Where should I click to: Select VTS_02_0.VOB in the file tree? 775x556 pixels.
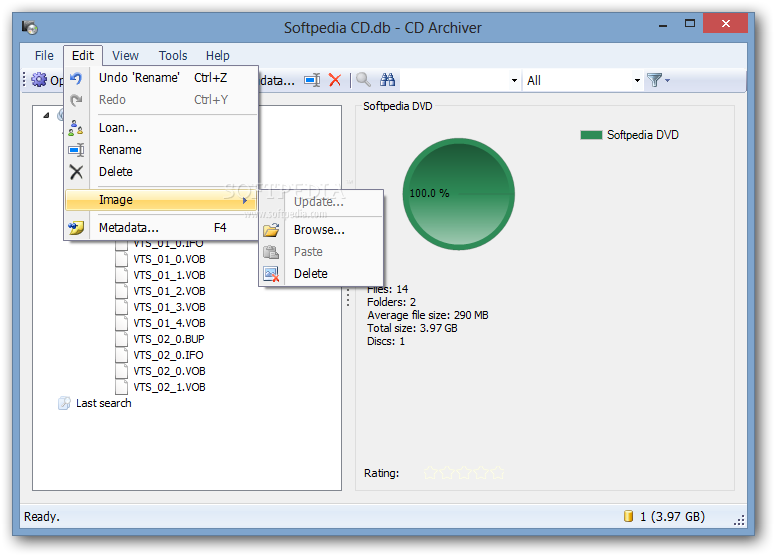[169, 371]
